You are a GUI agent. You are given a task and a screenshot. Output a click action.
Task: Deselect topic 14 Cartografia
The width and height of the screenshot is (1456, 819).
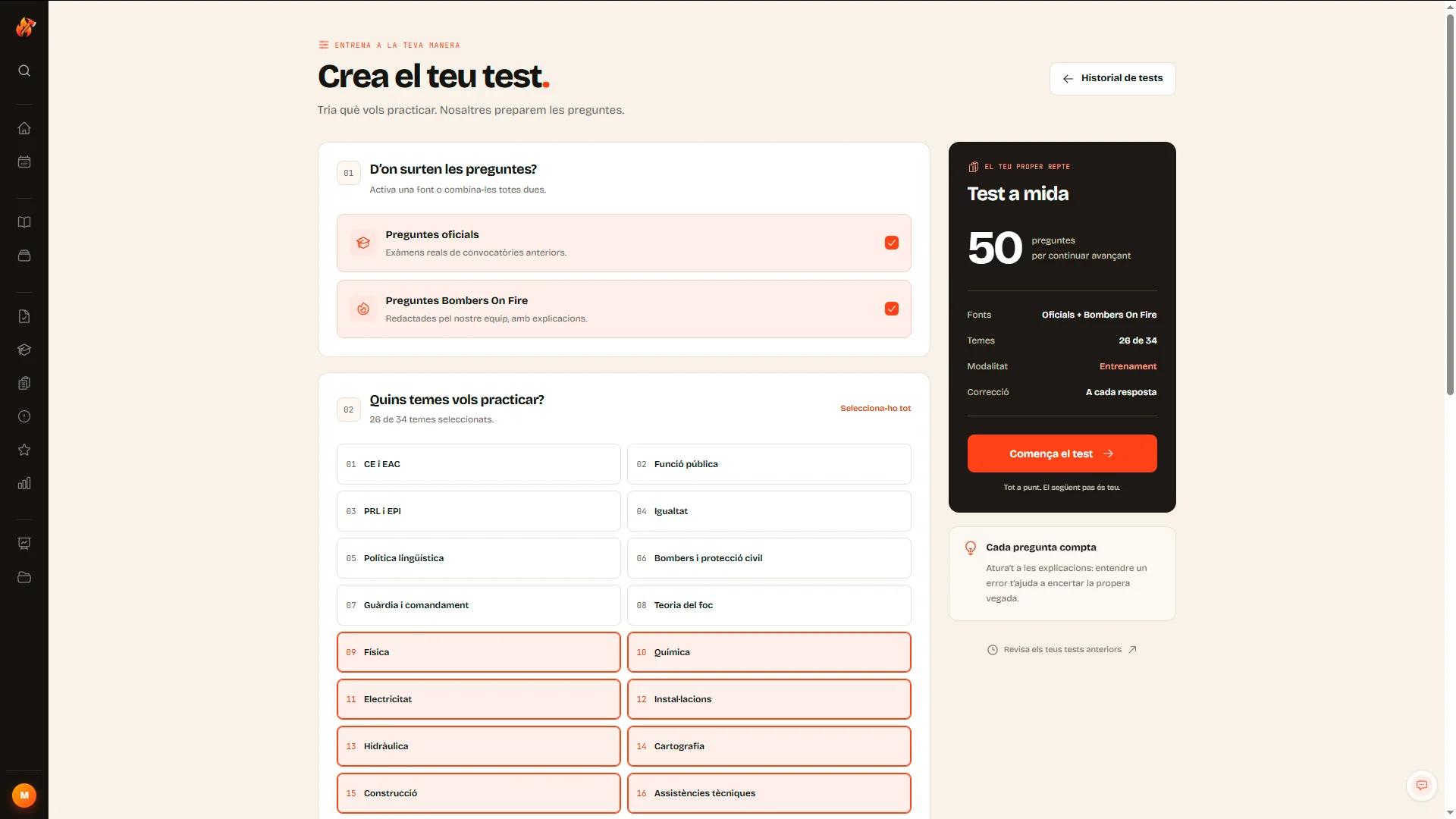pos(769,746)
